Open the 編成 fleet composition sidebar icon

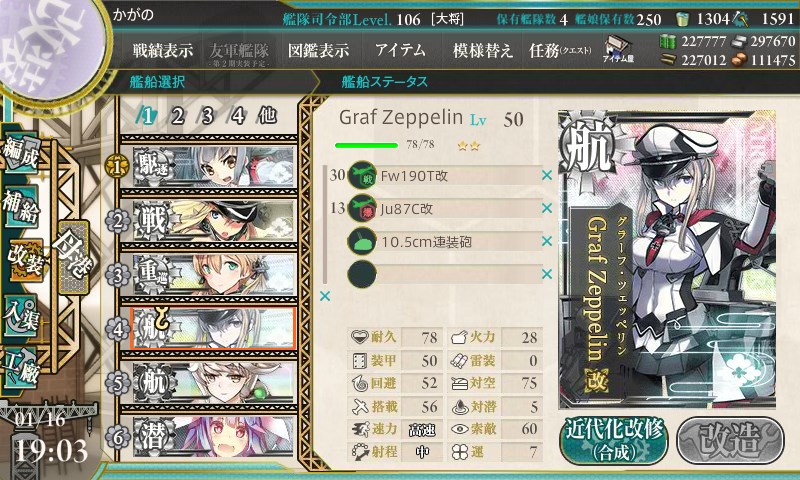click(x=21, y=152)
